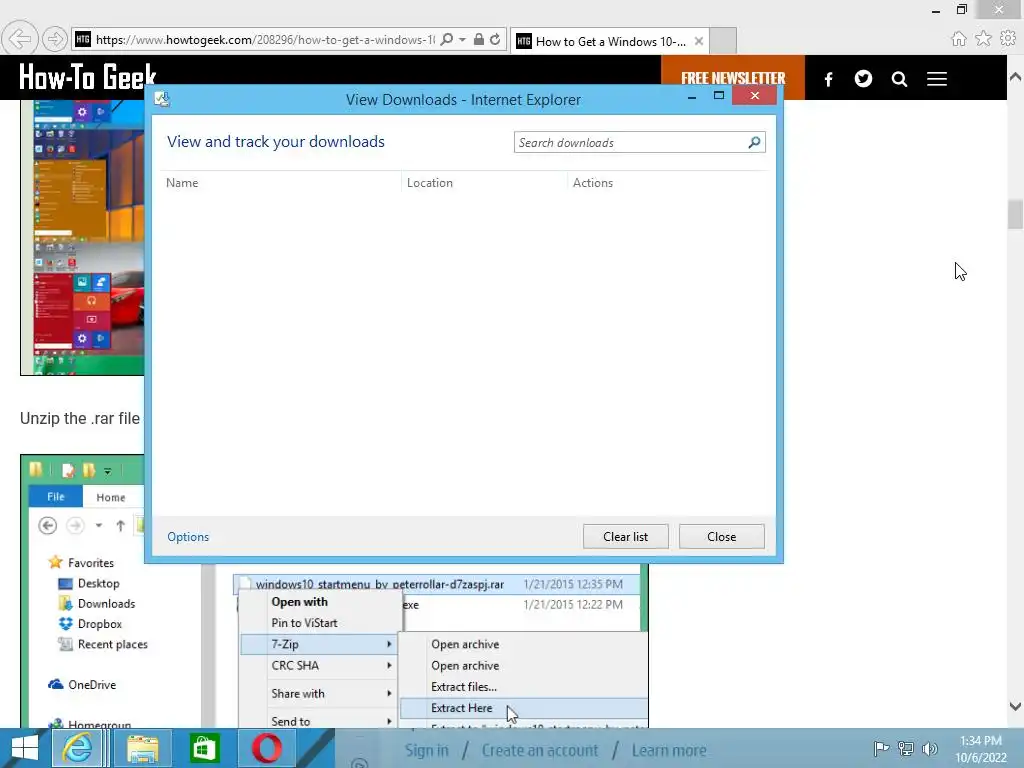1024x768 pixels.
Task: Click Desktop in article screenshot sidebar
Action: [98, 583]
